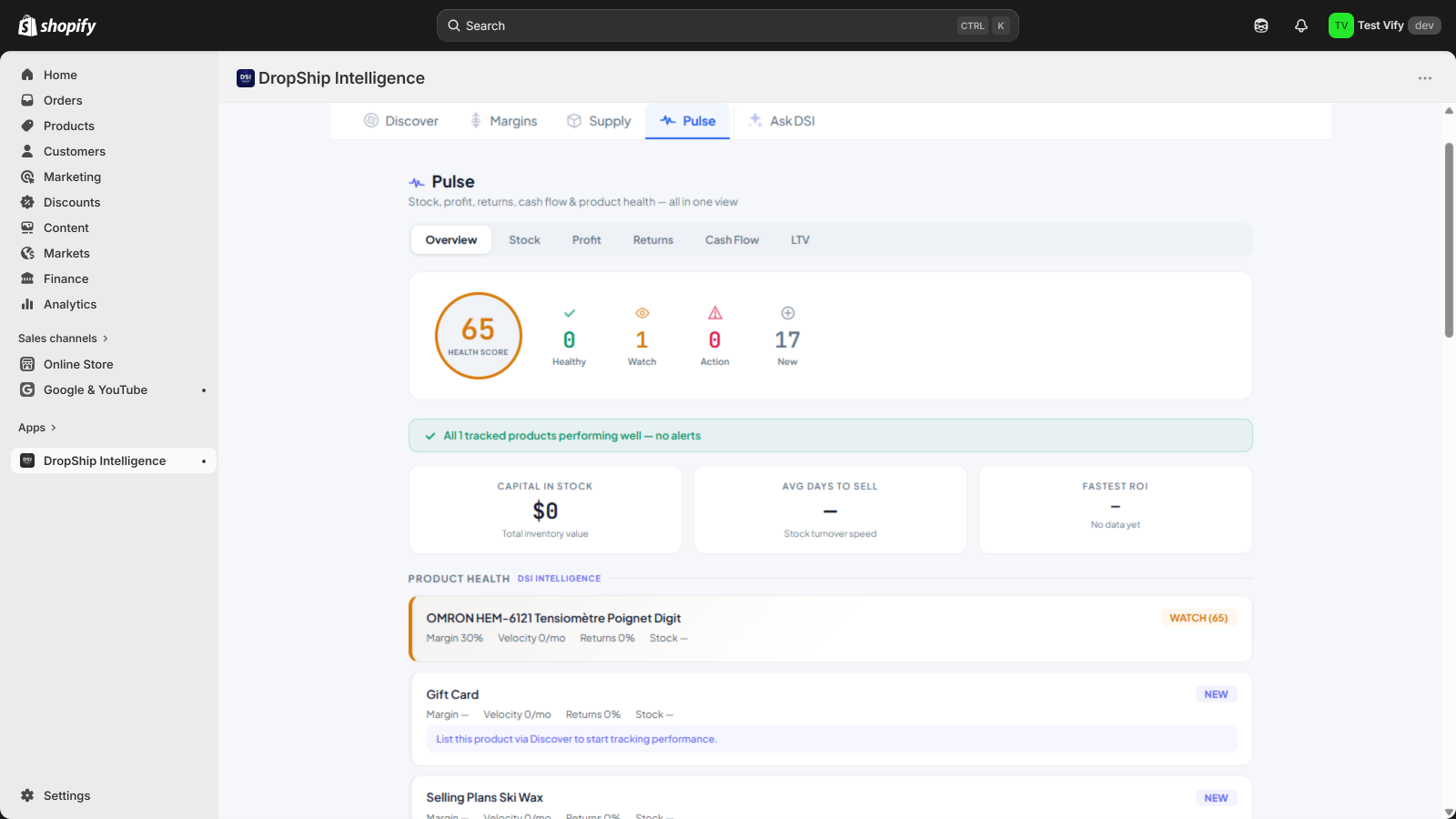Screen dimensions: 1456x819
Task: Click the Discover listing link under Gift Card
Action: click(577, 739)
